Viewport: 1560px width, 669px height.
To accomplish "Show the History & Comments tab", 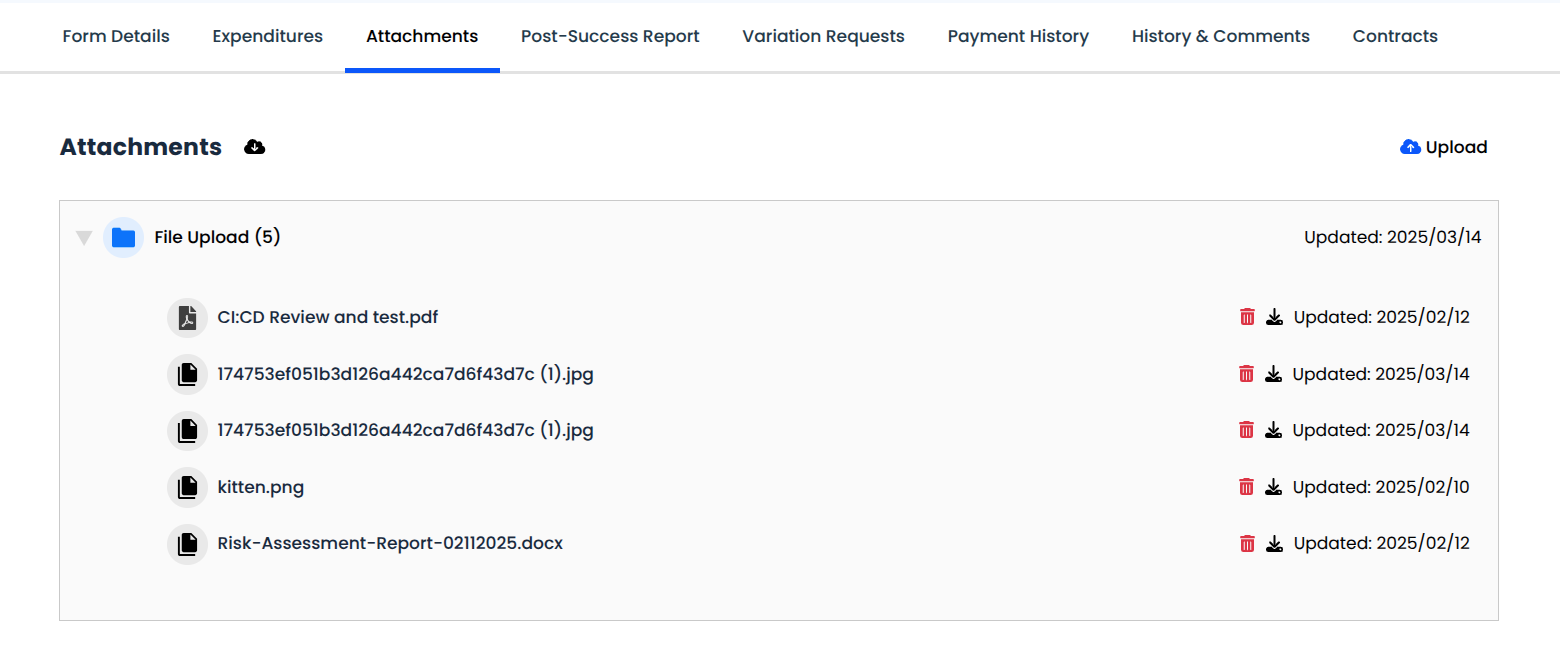I will tap(1220, 36).
